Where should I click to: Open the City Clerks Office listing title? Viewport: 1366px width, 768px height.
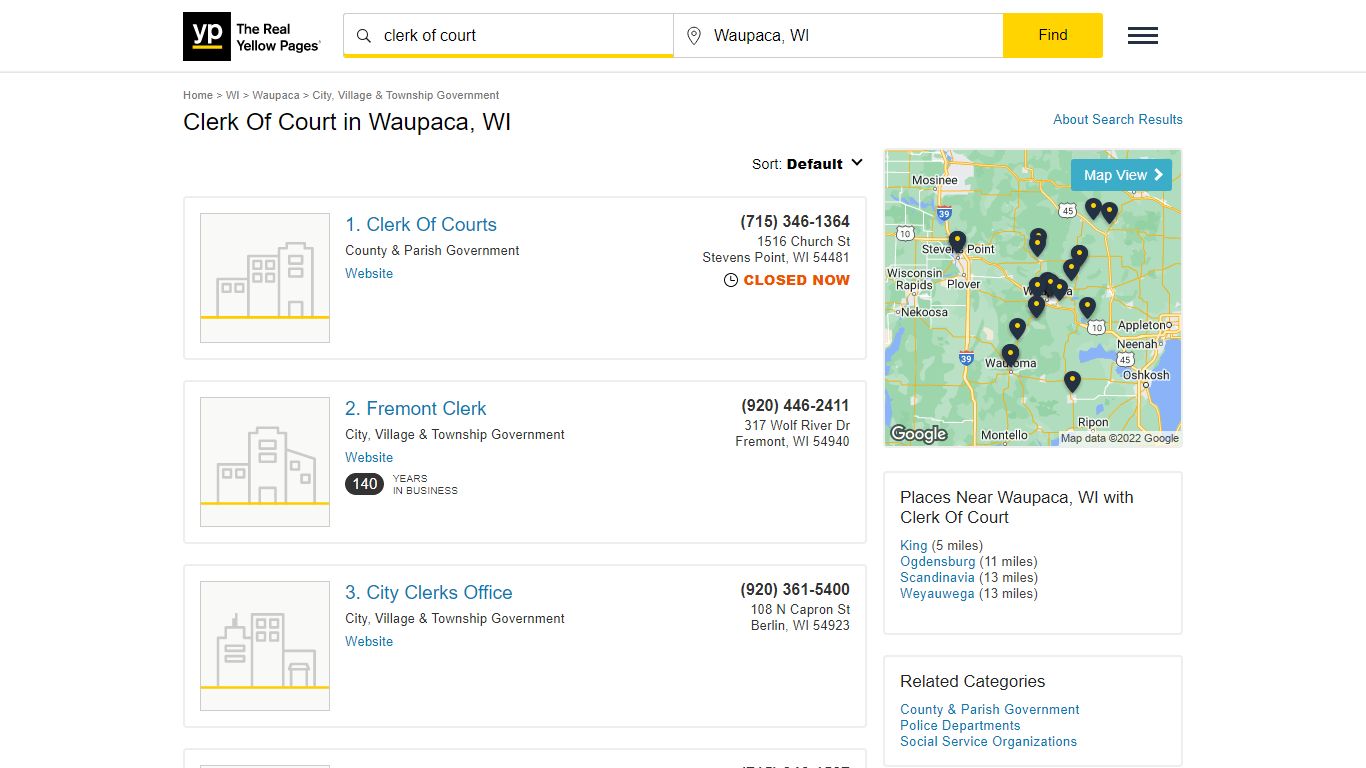(x=429, y=593)
